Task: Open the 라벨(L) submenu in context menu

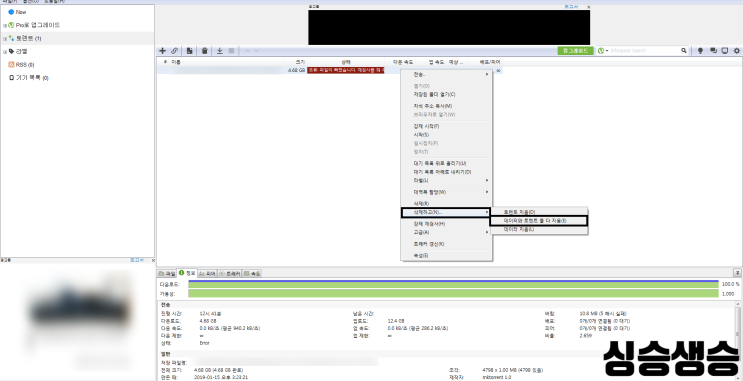Action: point(446,181)
